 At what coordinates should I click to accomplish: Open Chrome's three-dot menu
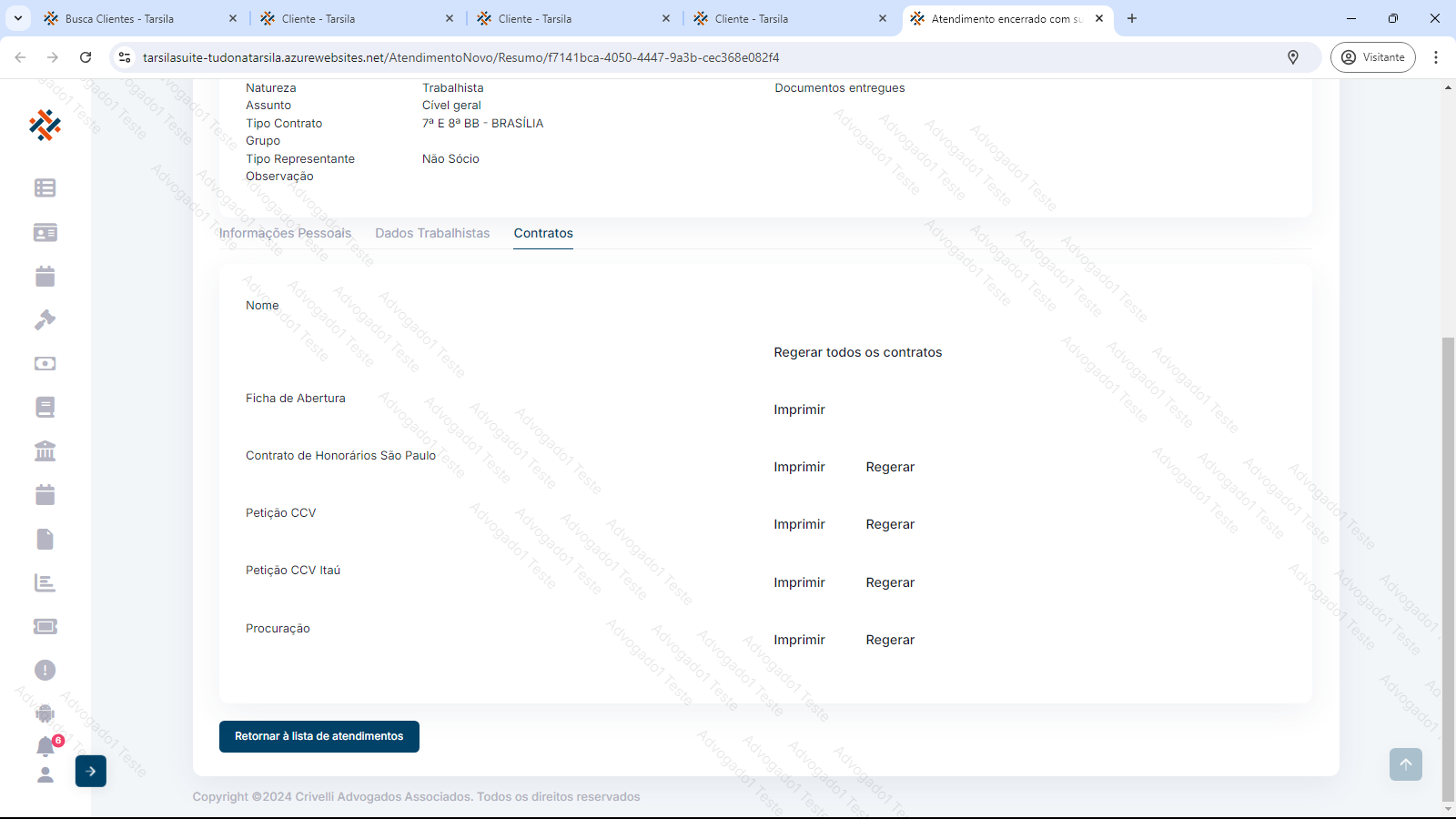[x=1436, y=57]
